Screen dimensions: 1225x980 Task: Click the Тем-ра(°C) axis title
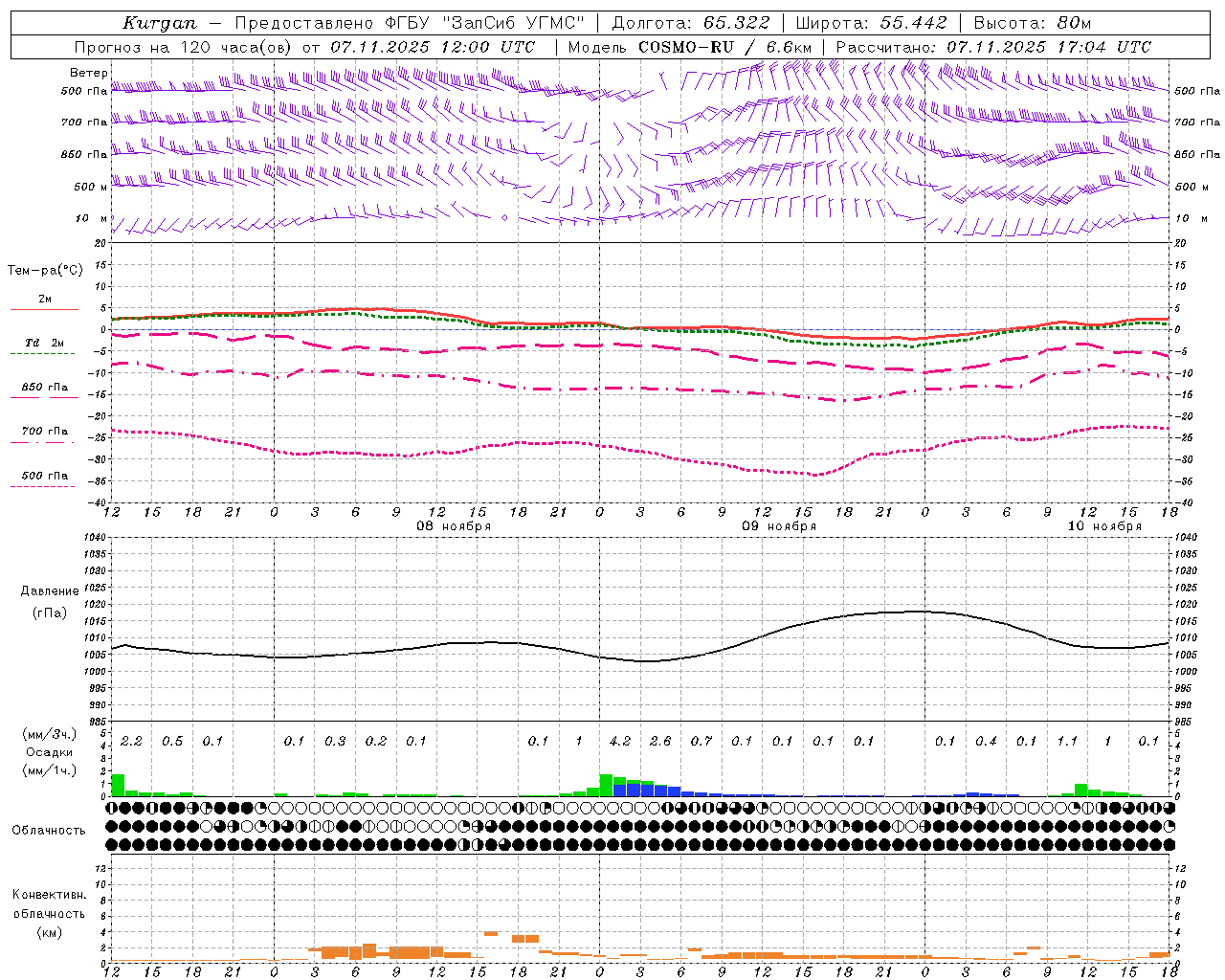pyautogui.click(x=45, y=271)
